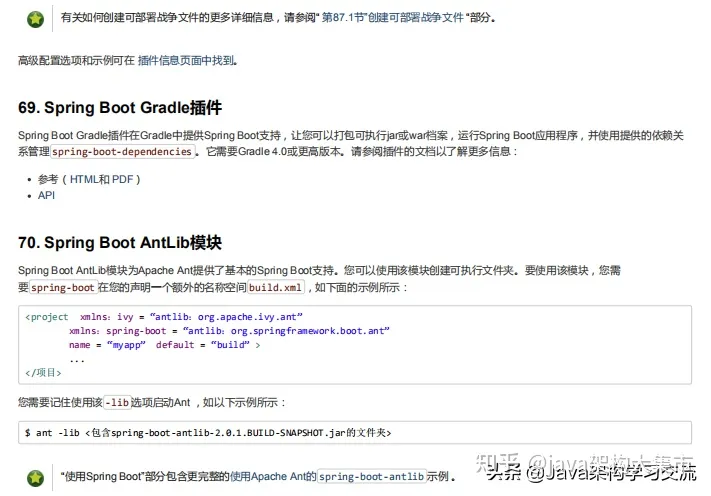711x496 pixels.
Task: Click the green star tip icon beside the 第87.1节 note
Action: [35, 19]
